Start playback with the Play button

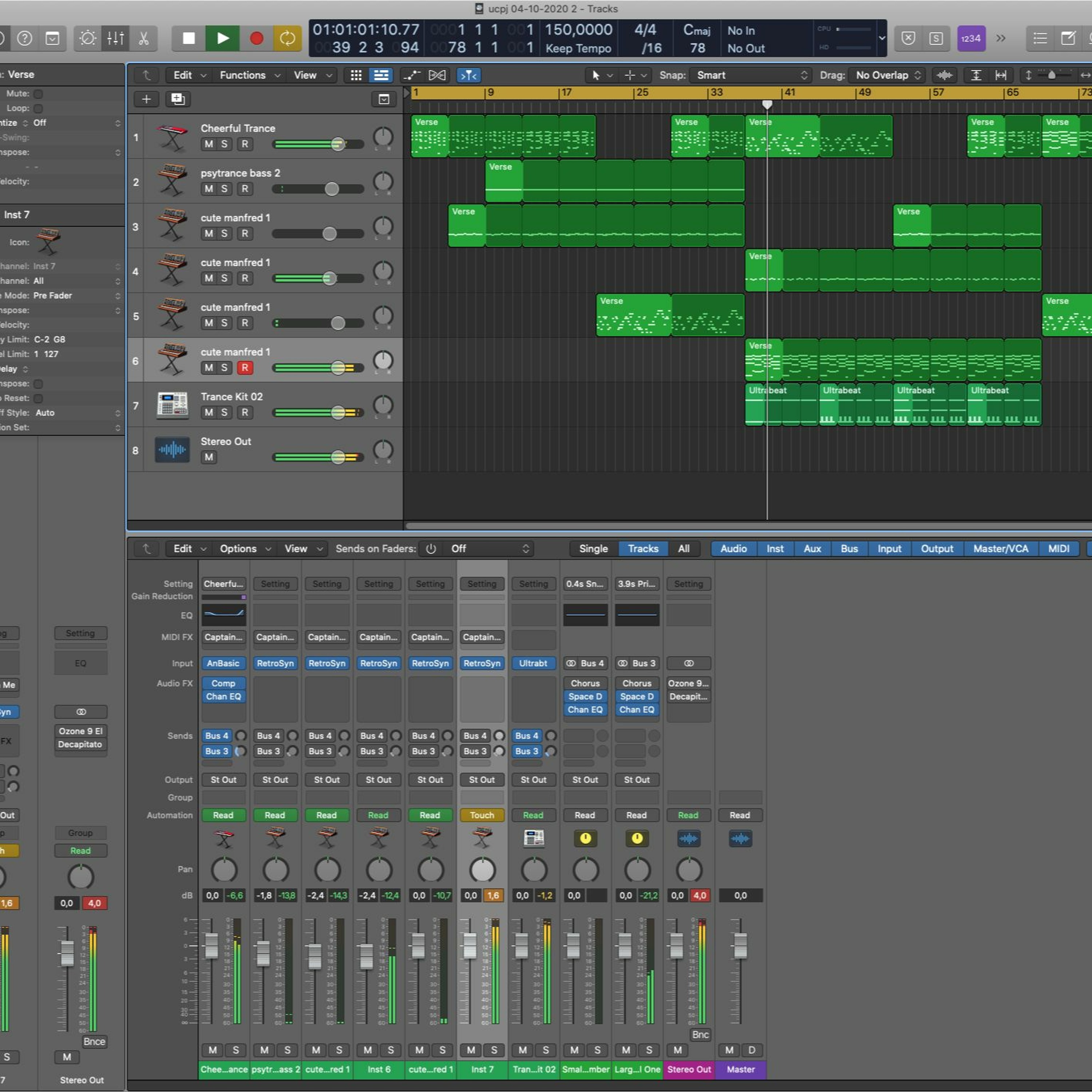tap(223, 39)
